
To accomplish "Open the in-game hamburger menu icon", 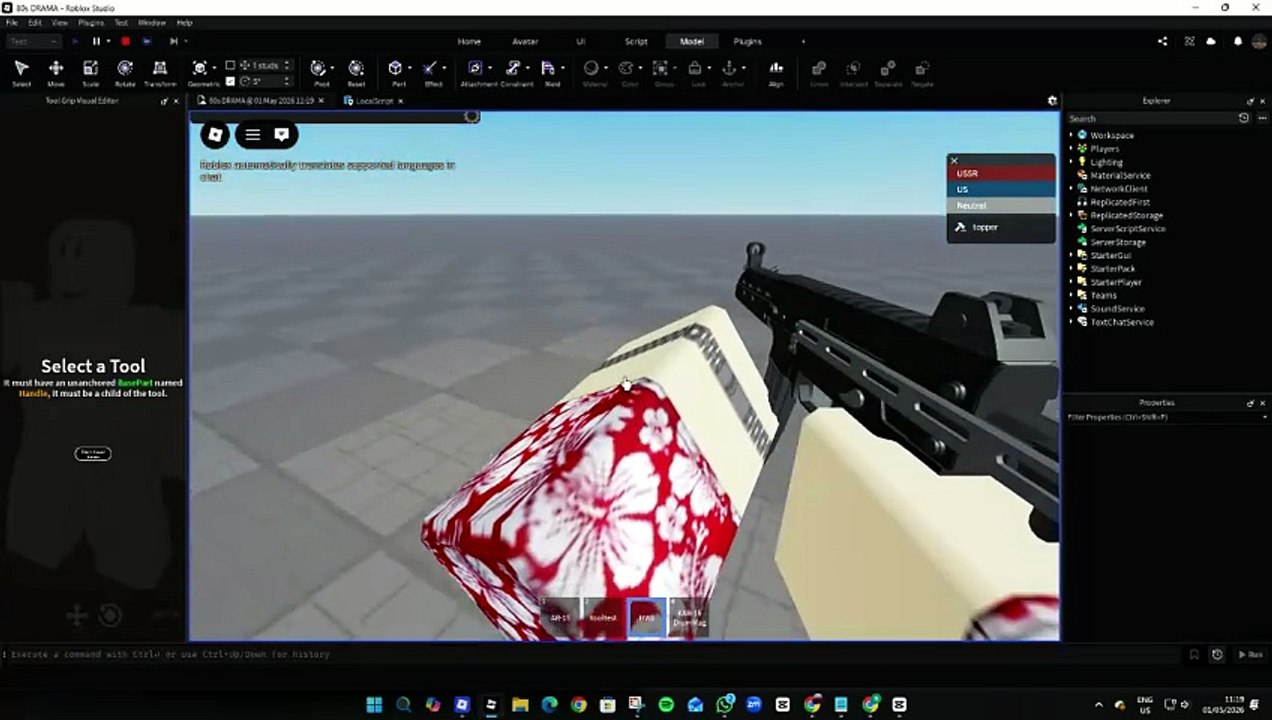I will [253, 134].
